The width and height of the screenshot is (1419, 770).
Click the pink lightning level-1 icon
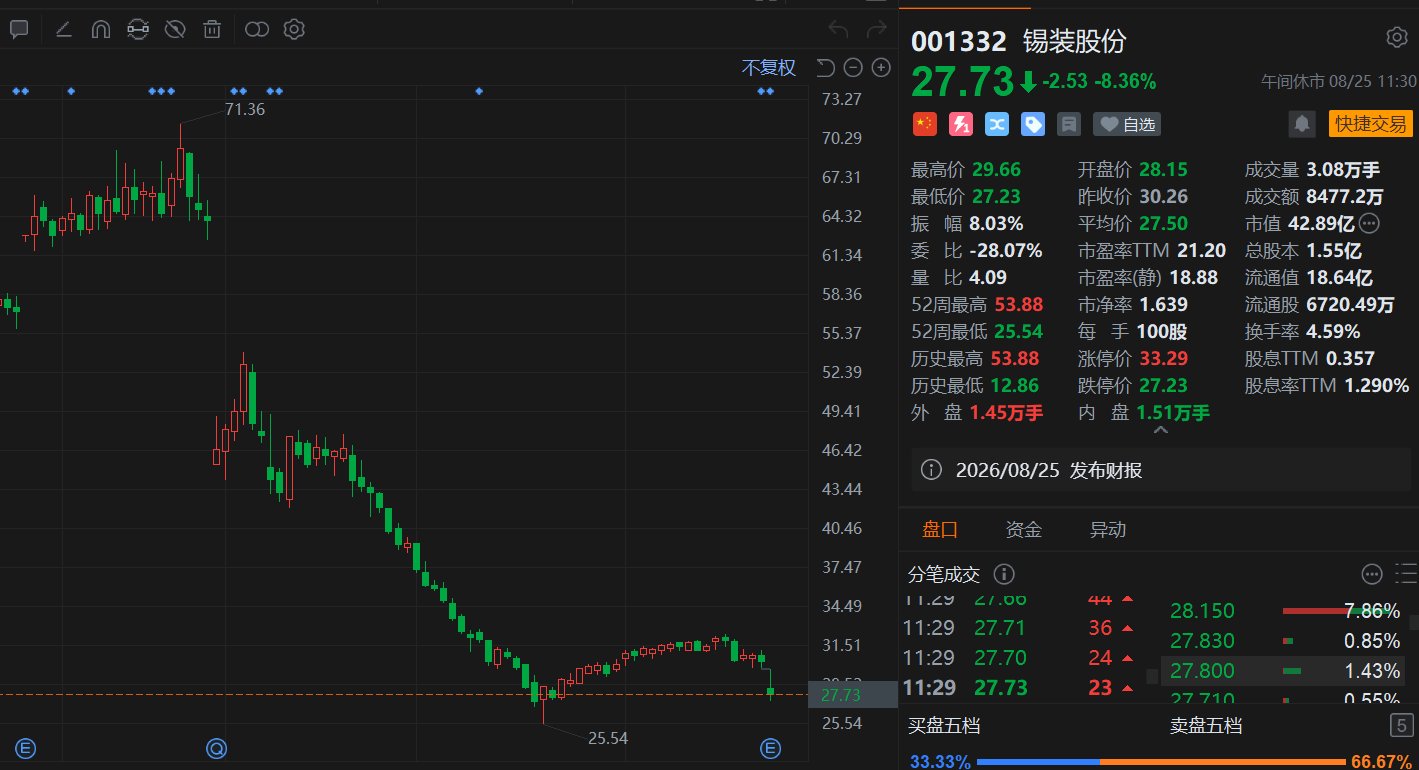[x=961, y=124]
